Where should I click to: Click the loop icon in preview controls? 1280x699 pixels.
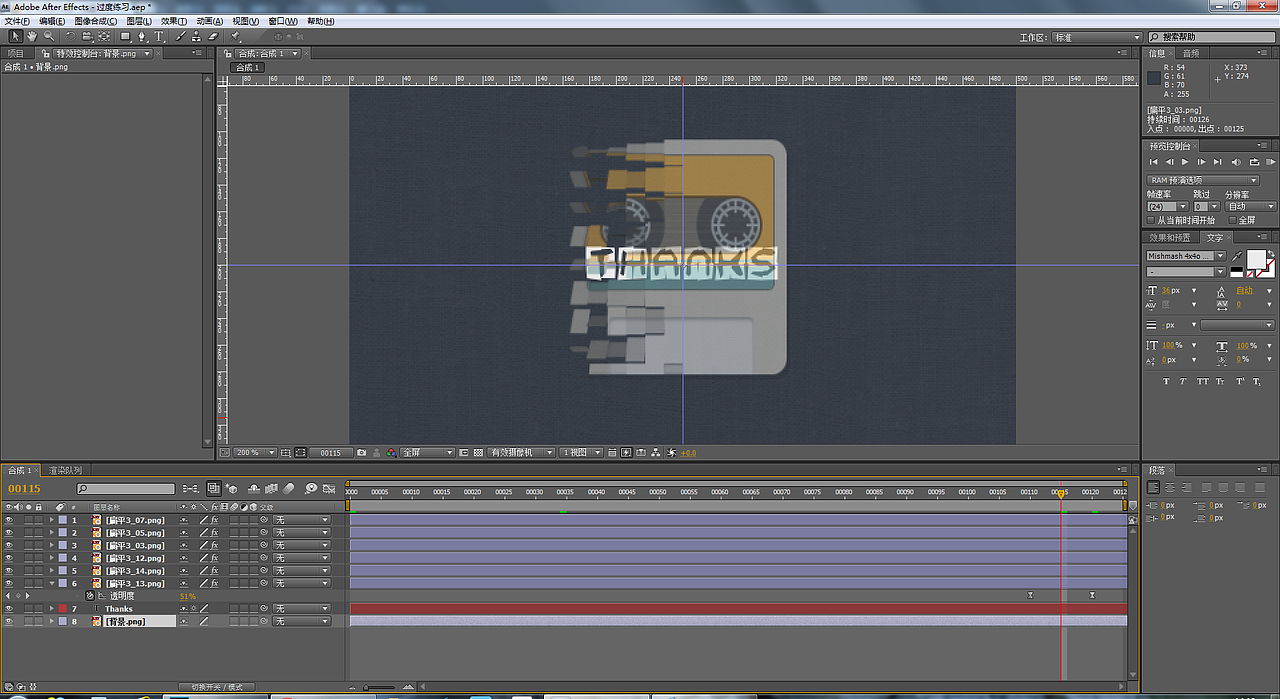tap(1254, 162)
